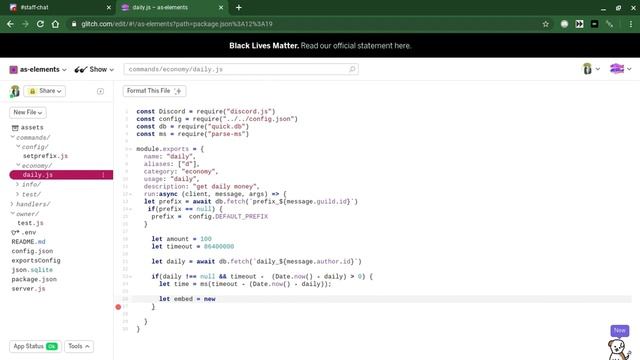Close the #staff-chat tab
Screen dimensions: 640x360
(109, 7)
